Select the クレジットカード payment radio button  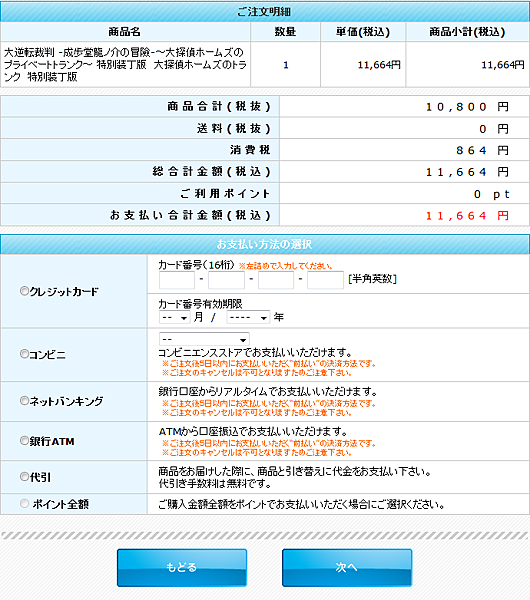point(24,291)
